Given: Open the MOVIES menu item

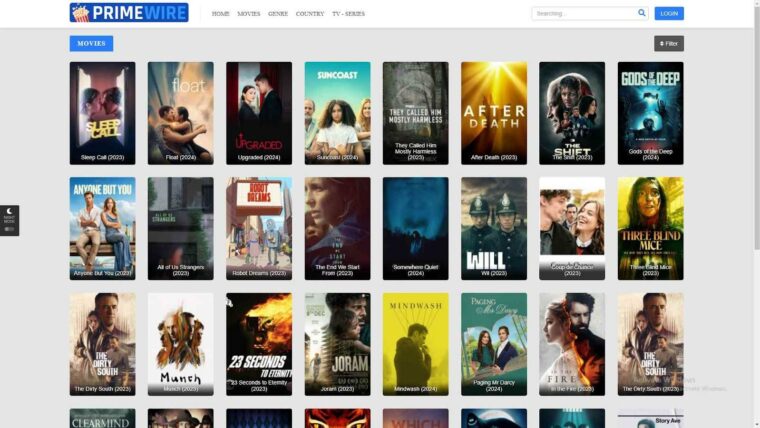Looking at the screenshot, I should tap(249, 14).
